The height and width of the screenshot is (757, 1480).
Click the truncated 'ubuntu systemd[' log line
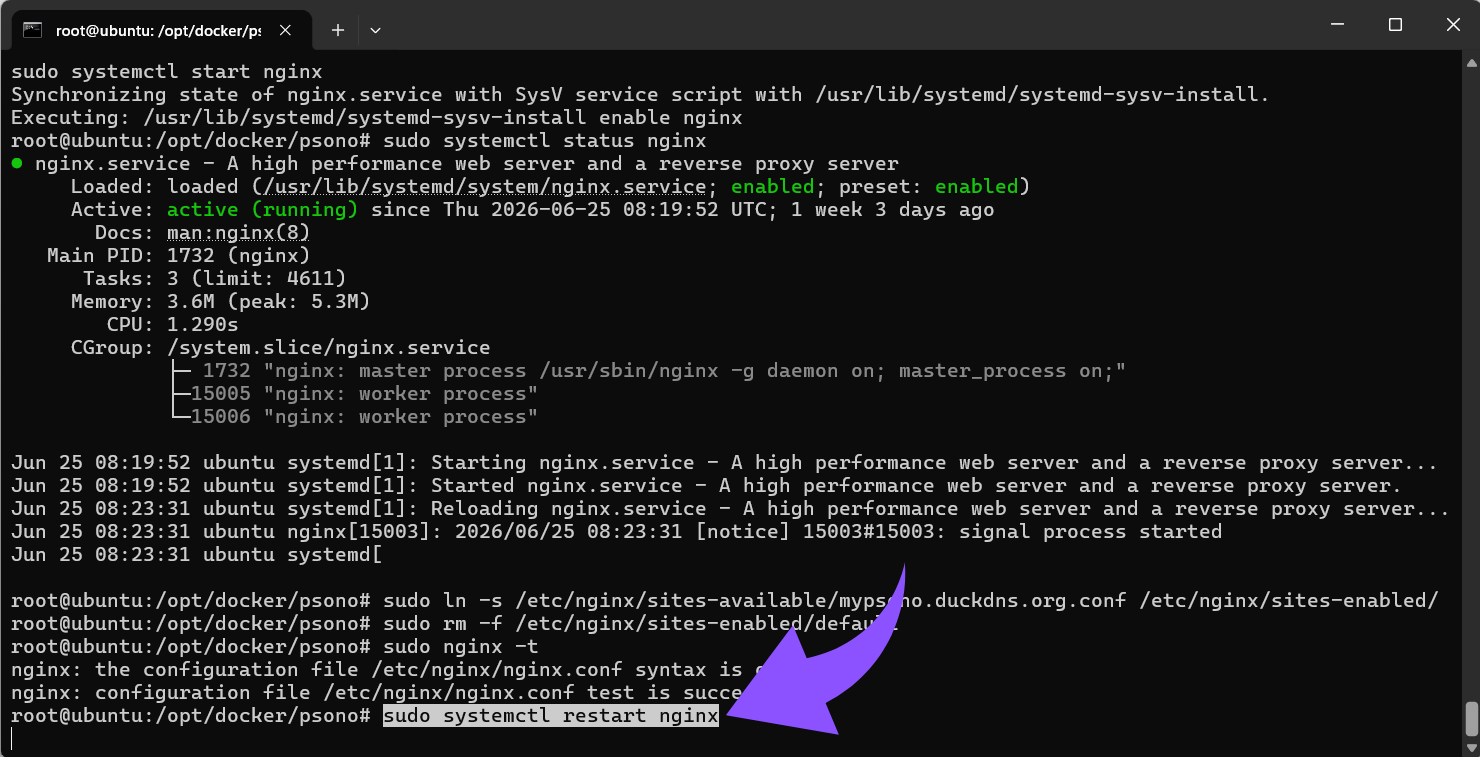(197, 555)
